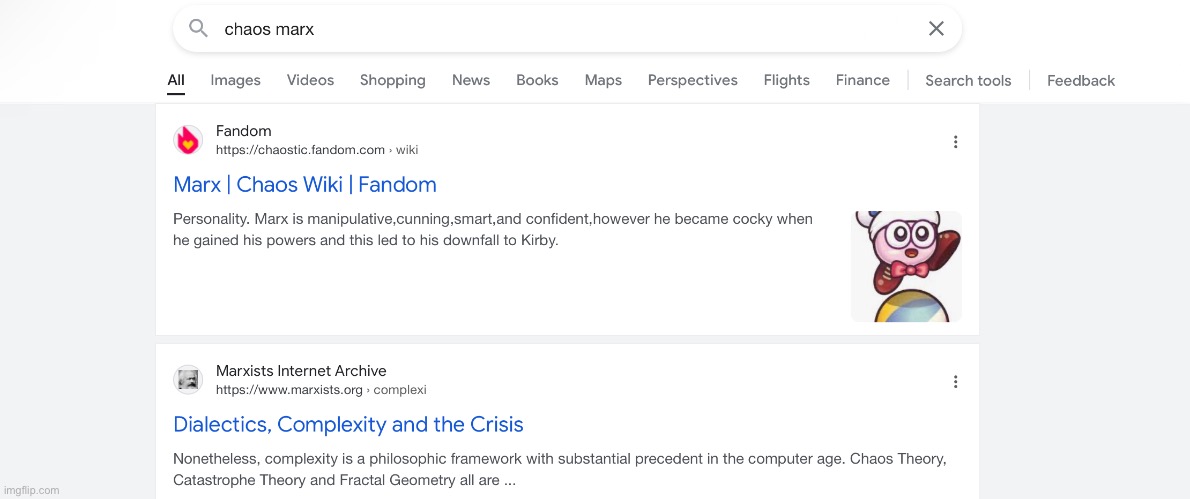Click the search field containing chaos marx
Screen dimensions: 1190x499
click(x=560, y=29)
